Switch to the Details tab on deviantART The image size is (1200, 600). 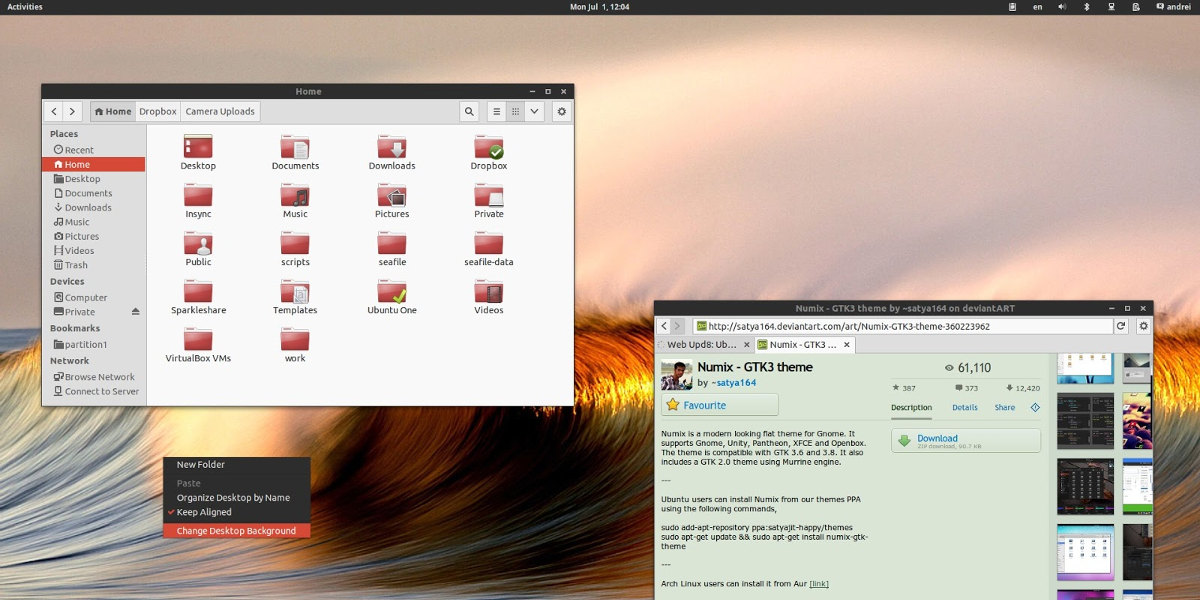pos(965,408)
